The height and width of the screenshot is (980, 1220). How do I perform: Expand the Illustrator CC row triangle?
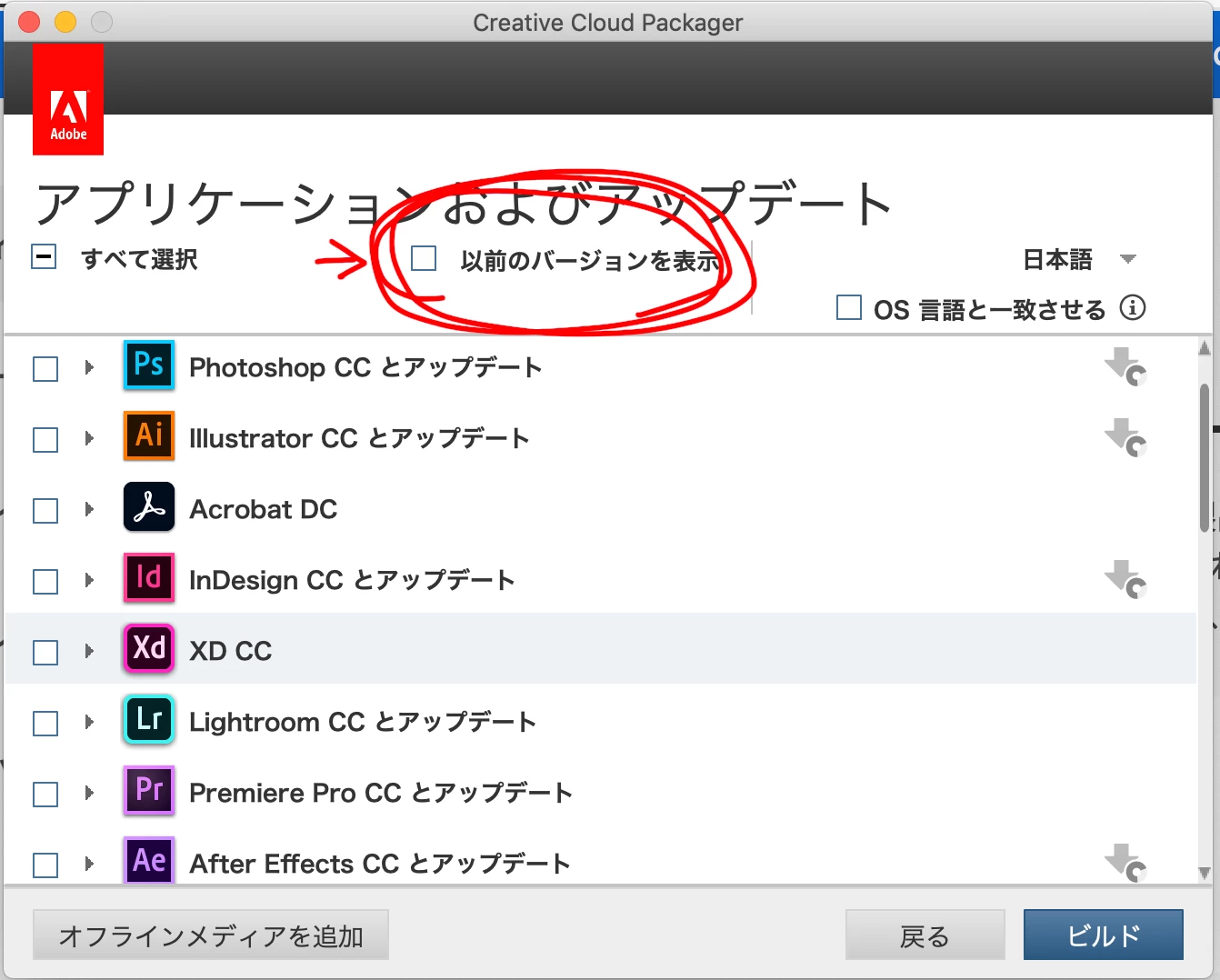click(89, 438)
